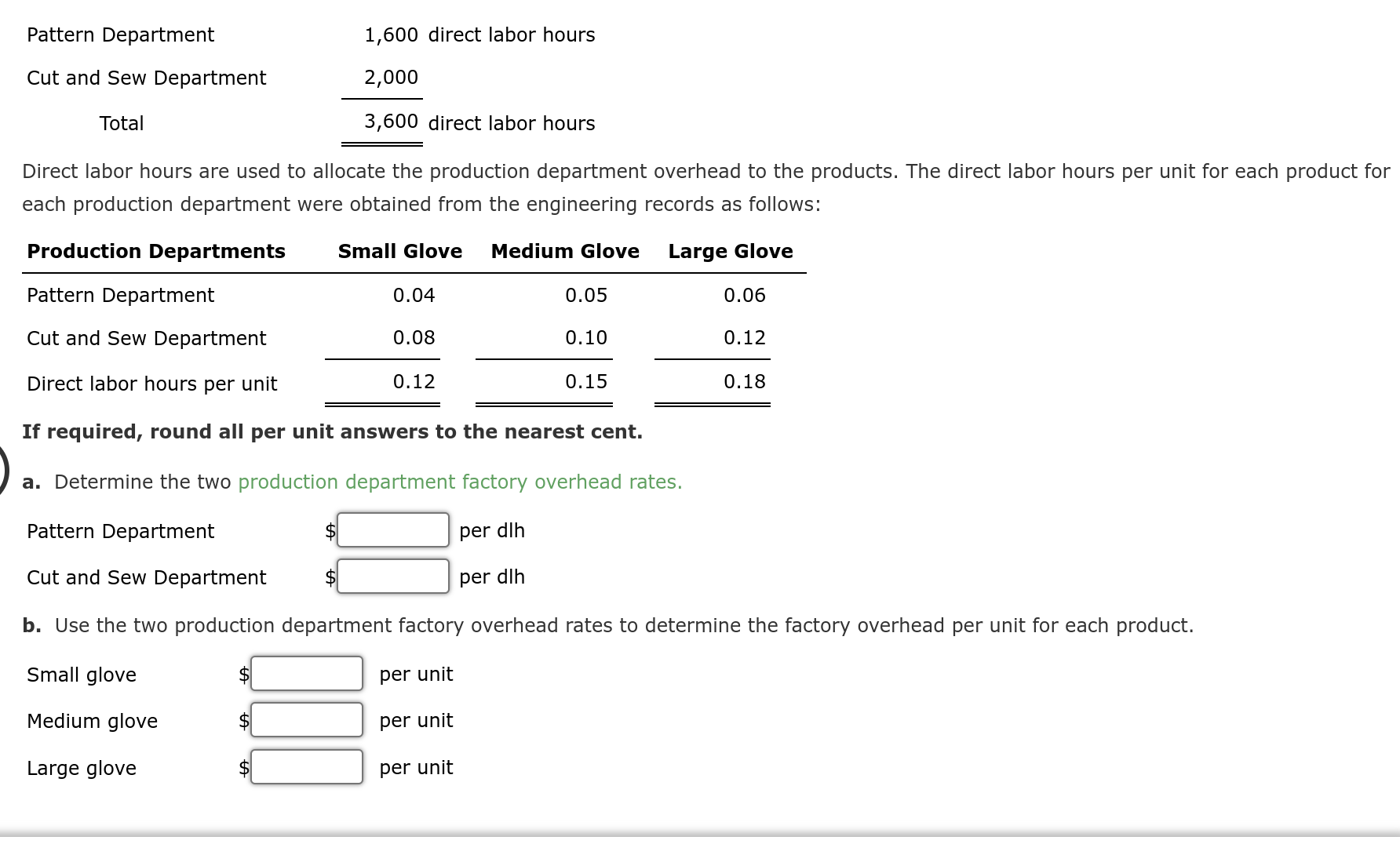This screenshot has width=1400, height=844.
Task: Select question part b label
Action: (x=32, y=625)
